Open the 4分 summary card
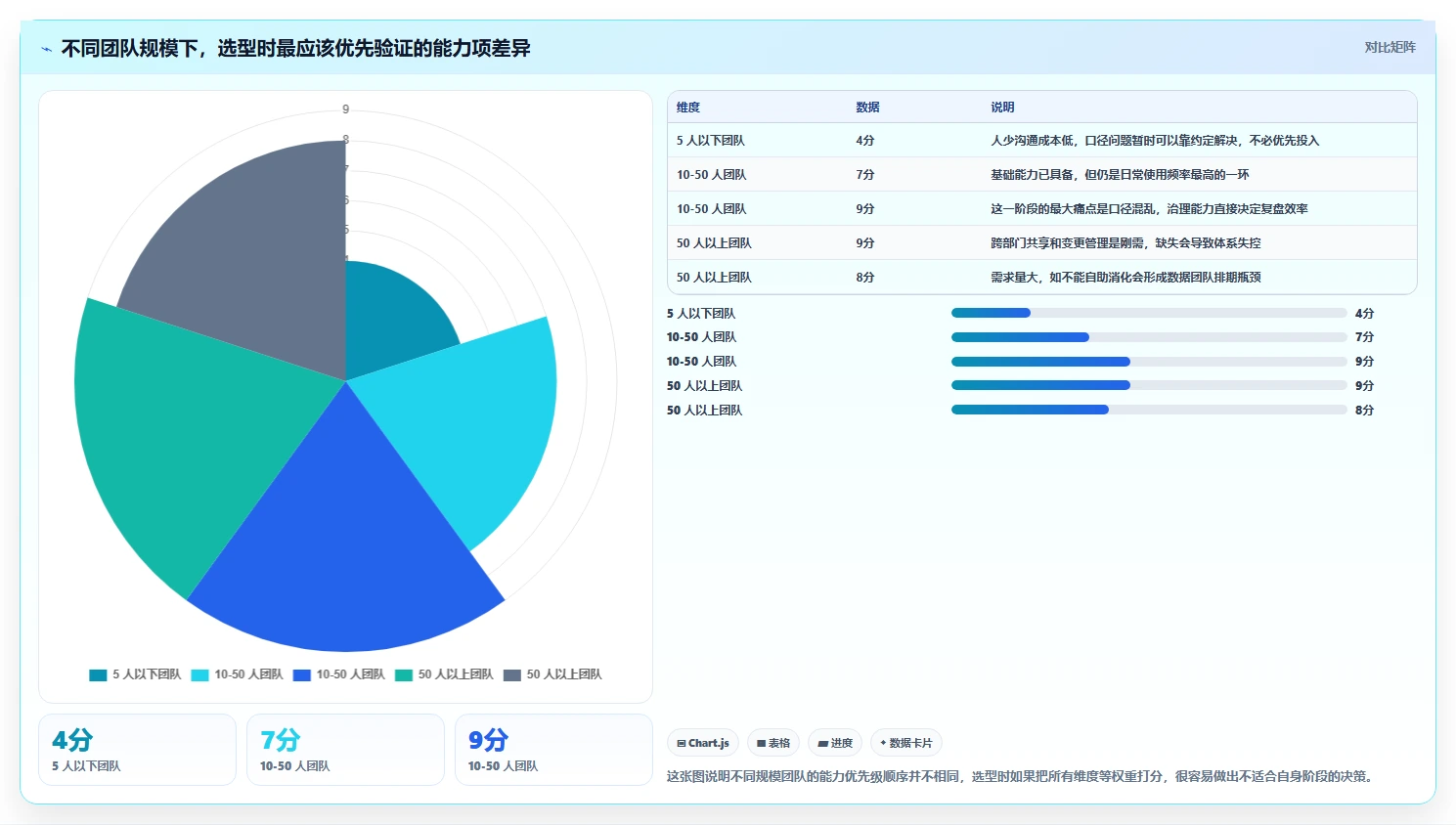 137,750
